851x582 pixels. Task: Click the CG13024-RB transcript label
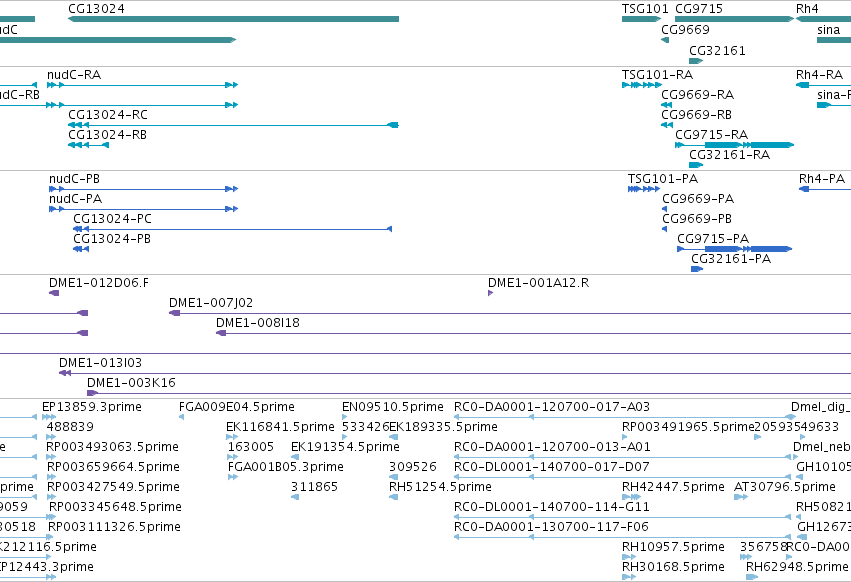(107, 135)
